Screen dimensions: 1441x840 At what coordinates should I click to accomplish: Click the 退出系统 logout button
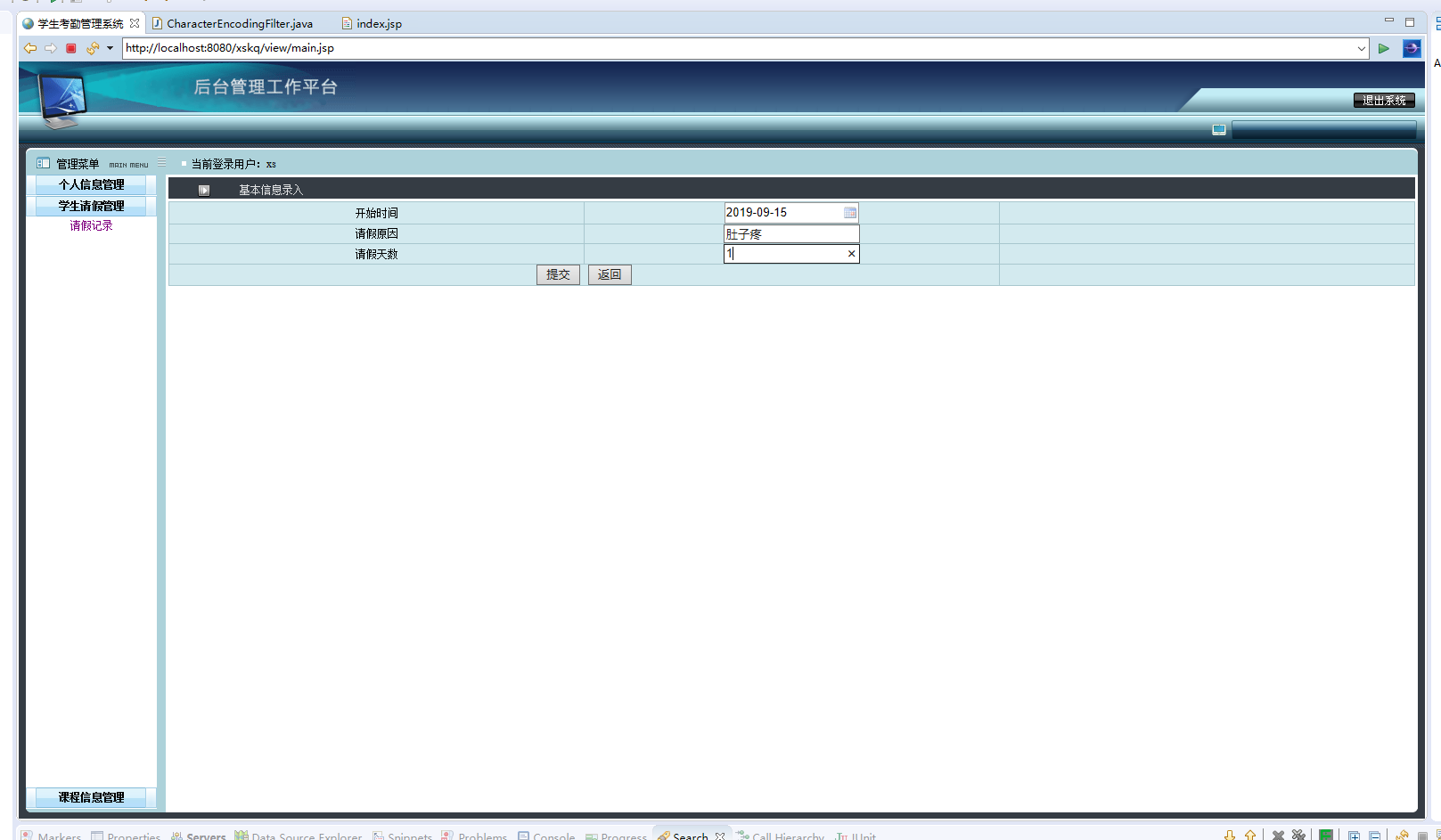(x=1384, y=101)
